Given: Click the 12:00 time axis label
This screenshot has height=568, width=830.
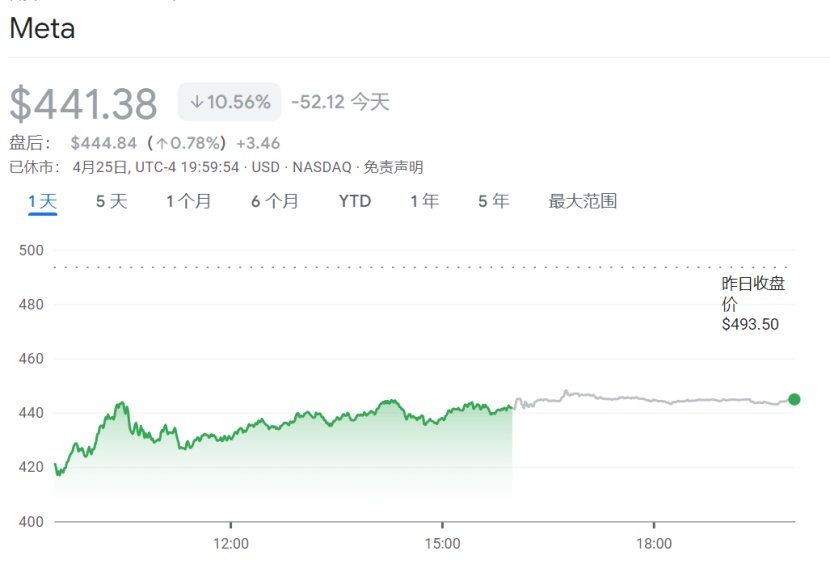Looking at the screenshot, I should click(x=231, y=544).
